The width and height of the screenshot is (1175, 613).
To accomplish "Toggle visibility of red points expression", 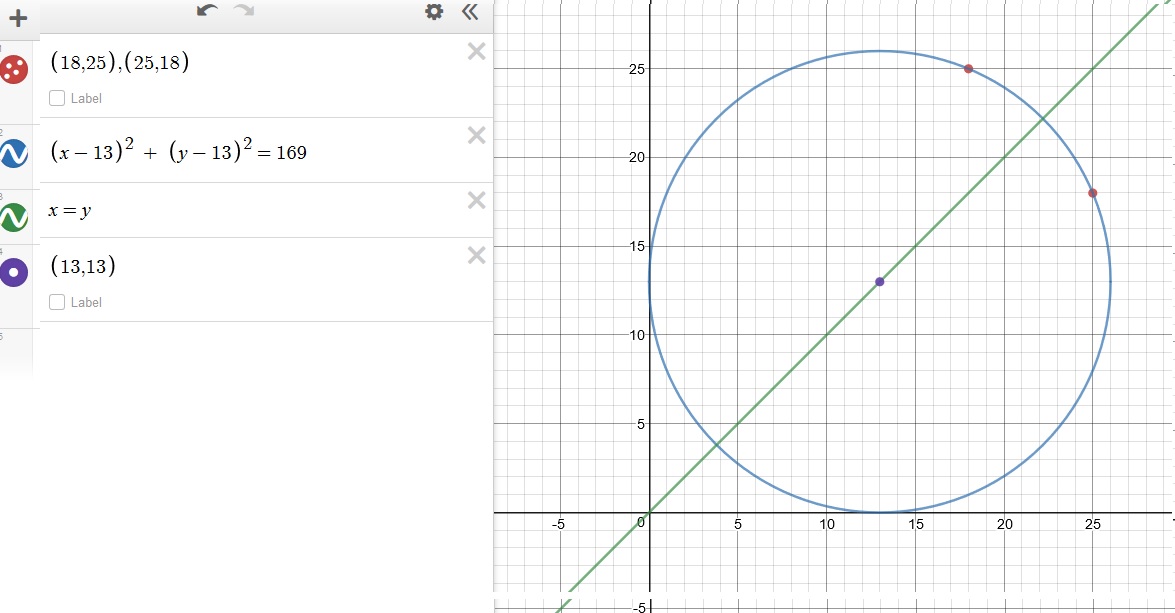I will click(x=14, y=69).
